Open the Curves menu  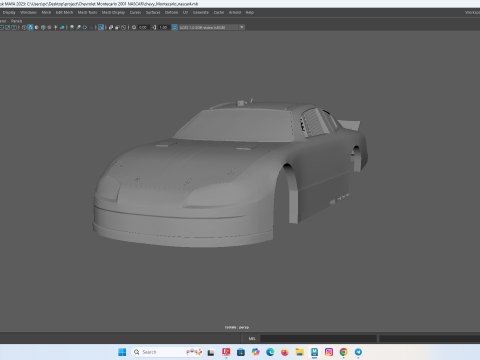tap(135, 12)
